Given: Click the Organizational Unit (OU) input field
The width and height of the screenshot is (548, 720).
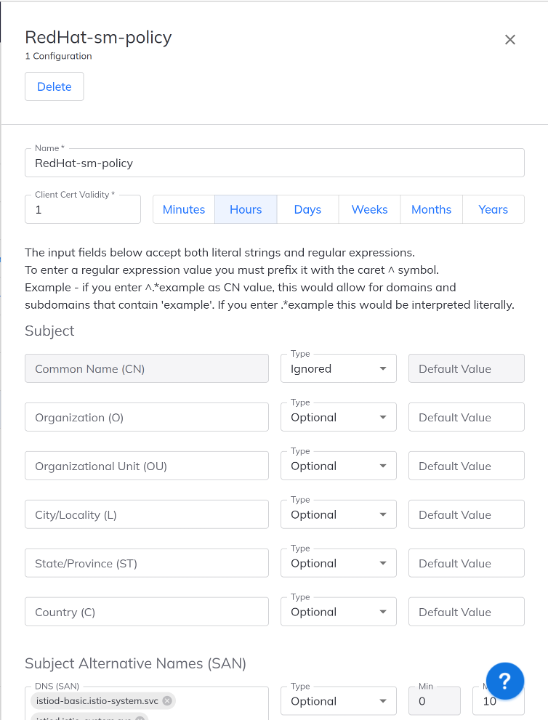Looking at the screenshot, I should 147,466.
